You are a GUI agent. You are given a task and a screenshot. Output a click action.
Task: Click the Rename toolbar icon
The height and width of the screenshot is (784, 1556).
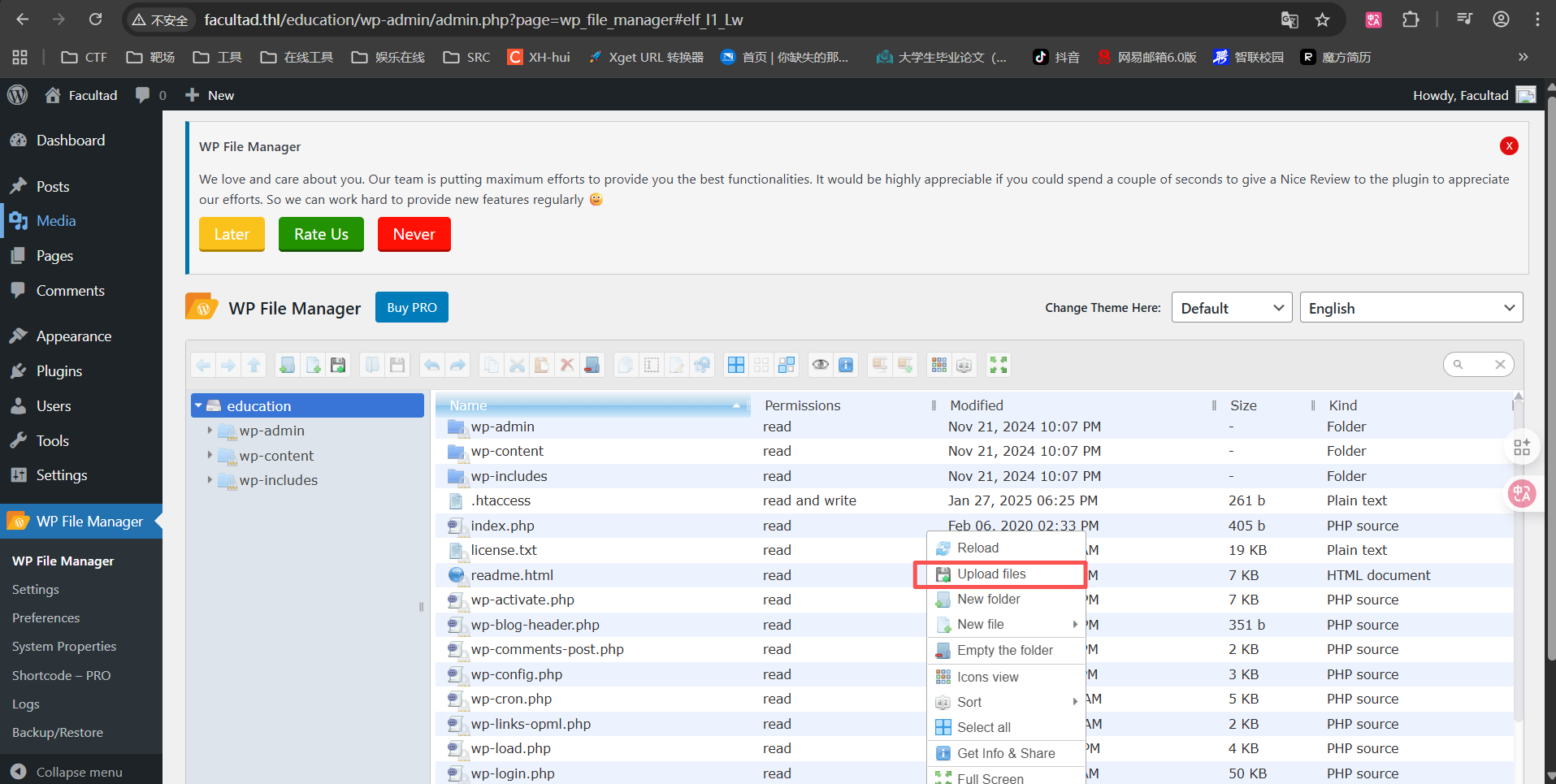point(652,366)
